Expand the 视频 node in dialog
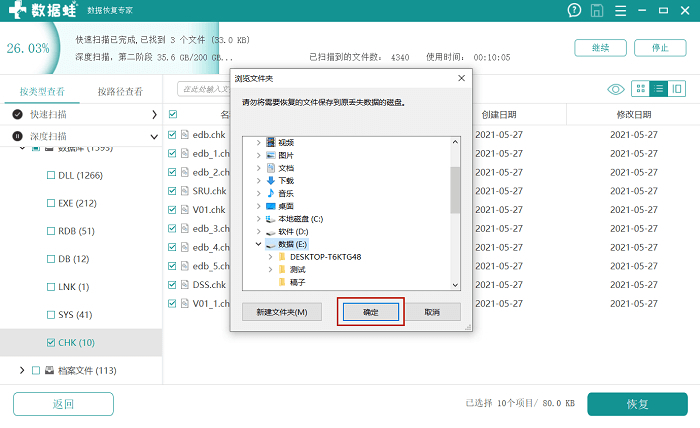The width and height of the screenshot is (700, 428). pyautogui.click(x=258, y=142)
